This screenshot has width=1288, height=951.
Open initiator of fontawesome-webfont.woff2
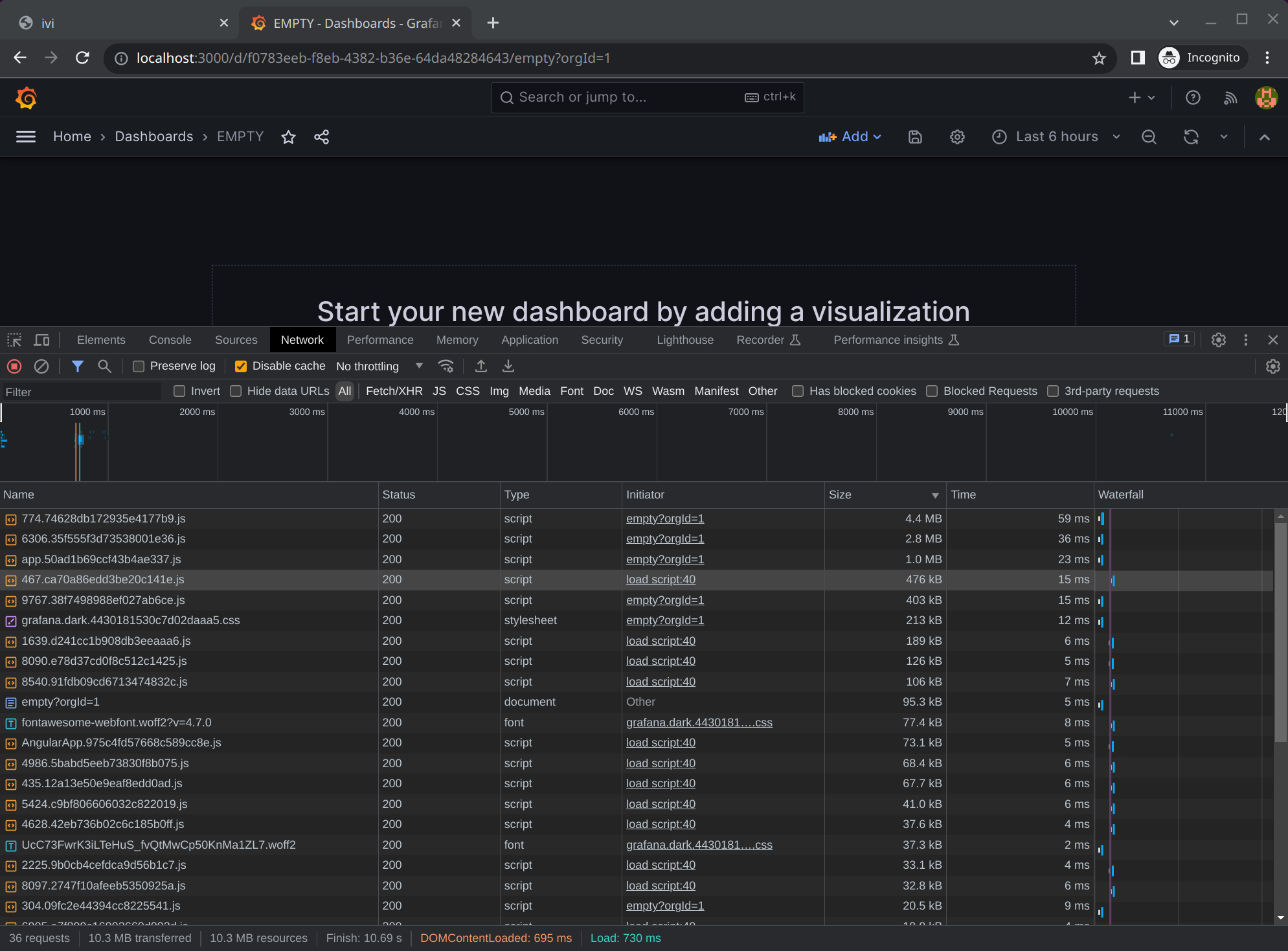(699, 722)
